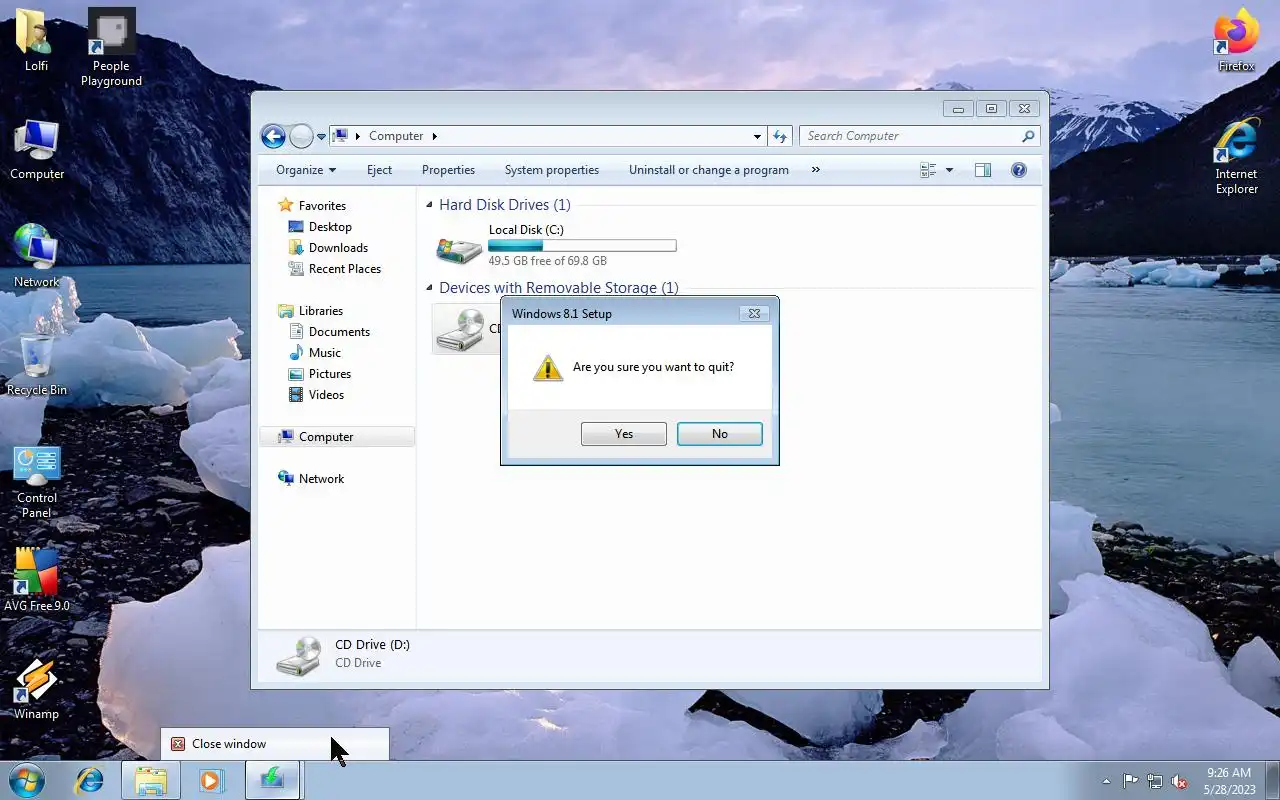The width and height of the screenshot is (1280, 800).
Task: Click Close window jump list entry
Action: (x=275, y=744)
